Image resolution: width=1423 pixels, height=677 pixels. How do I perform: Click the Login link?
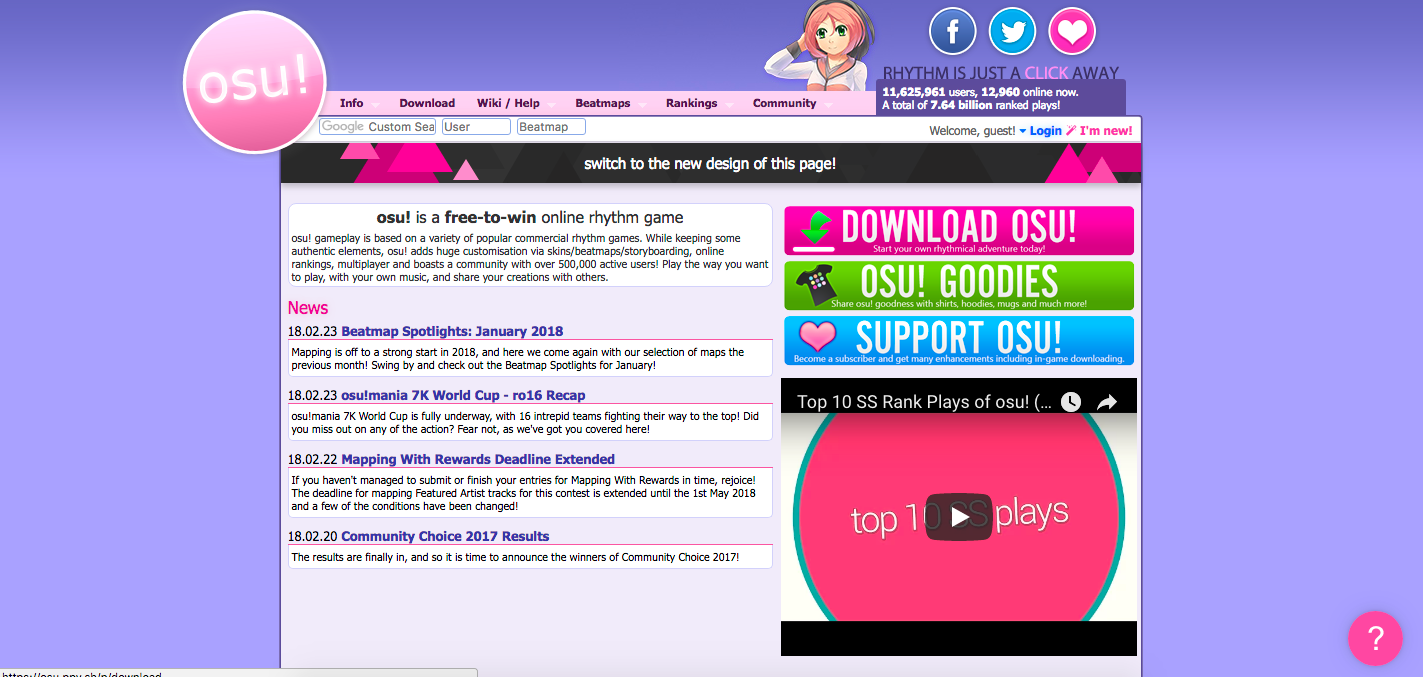coord(1046,131)
